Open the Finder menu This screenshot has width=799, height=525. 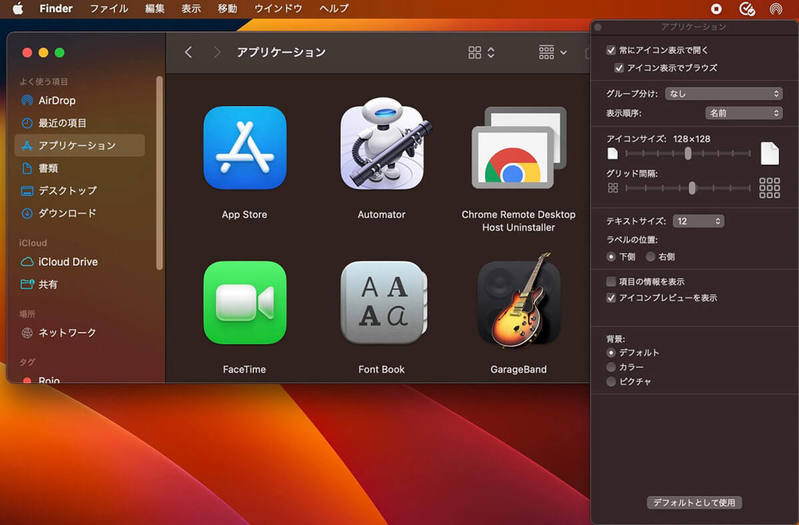56,9
